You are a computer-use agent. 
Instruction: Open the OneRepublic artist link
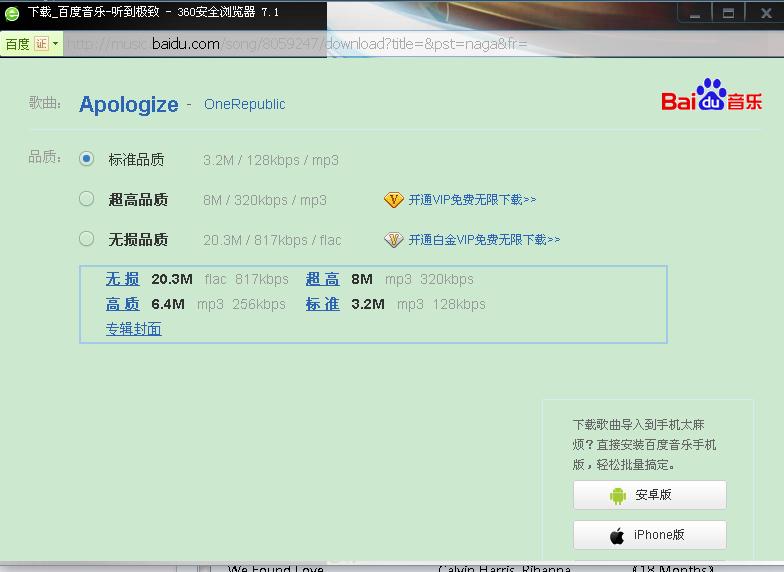[x=244, y=104]
